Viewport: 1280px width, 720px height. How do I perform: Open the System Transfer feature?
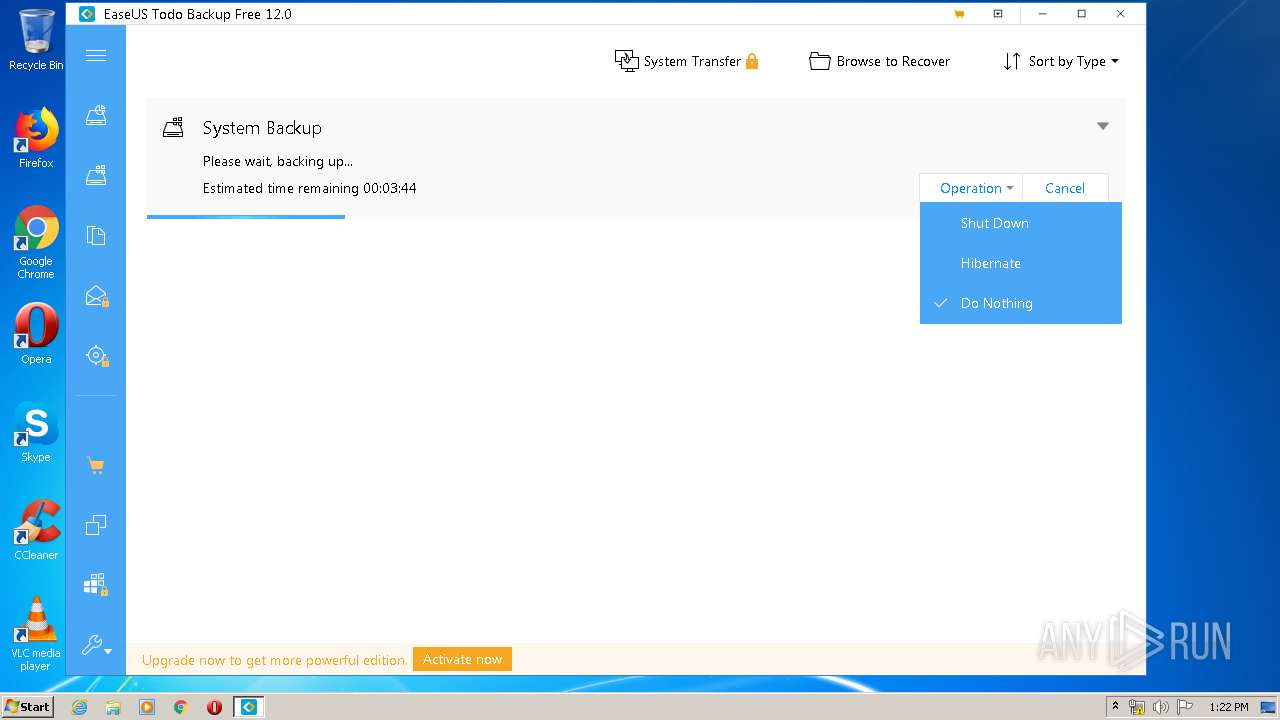687,61
